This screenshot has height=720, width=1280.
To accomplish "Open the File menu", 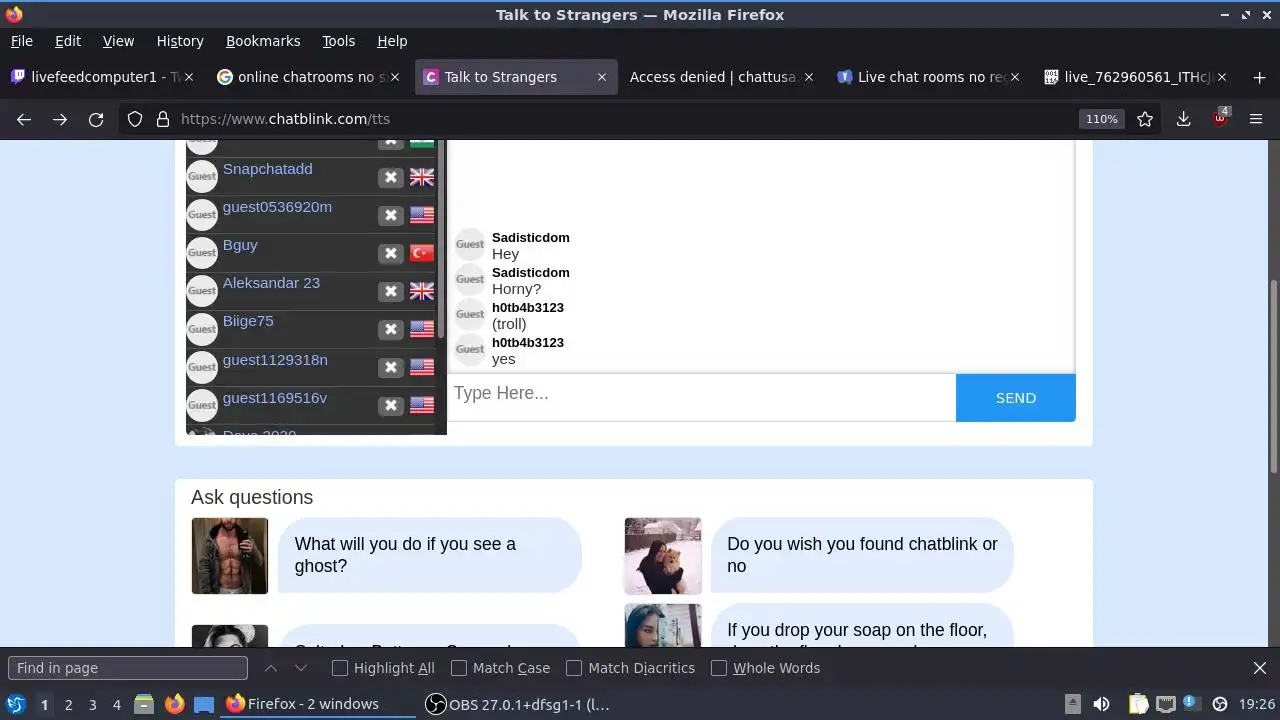I will 21,41.
